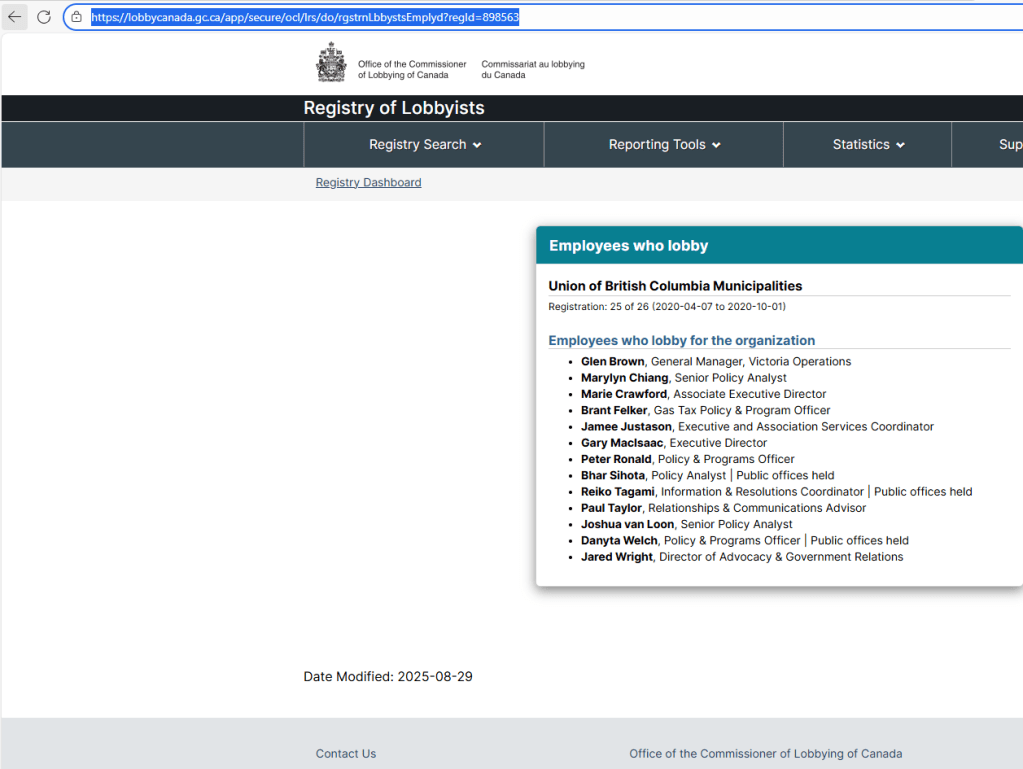Screen dimensions: 1023x769
Task: Open the partially visible Support menu
Action: click(1009, 145)
